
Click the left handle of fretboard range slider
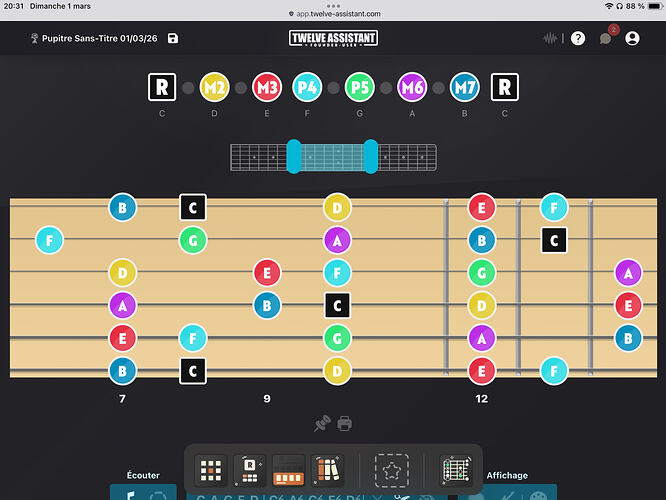point(294,156)
